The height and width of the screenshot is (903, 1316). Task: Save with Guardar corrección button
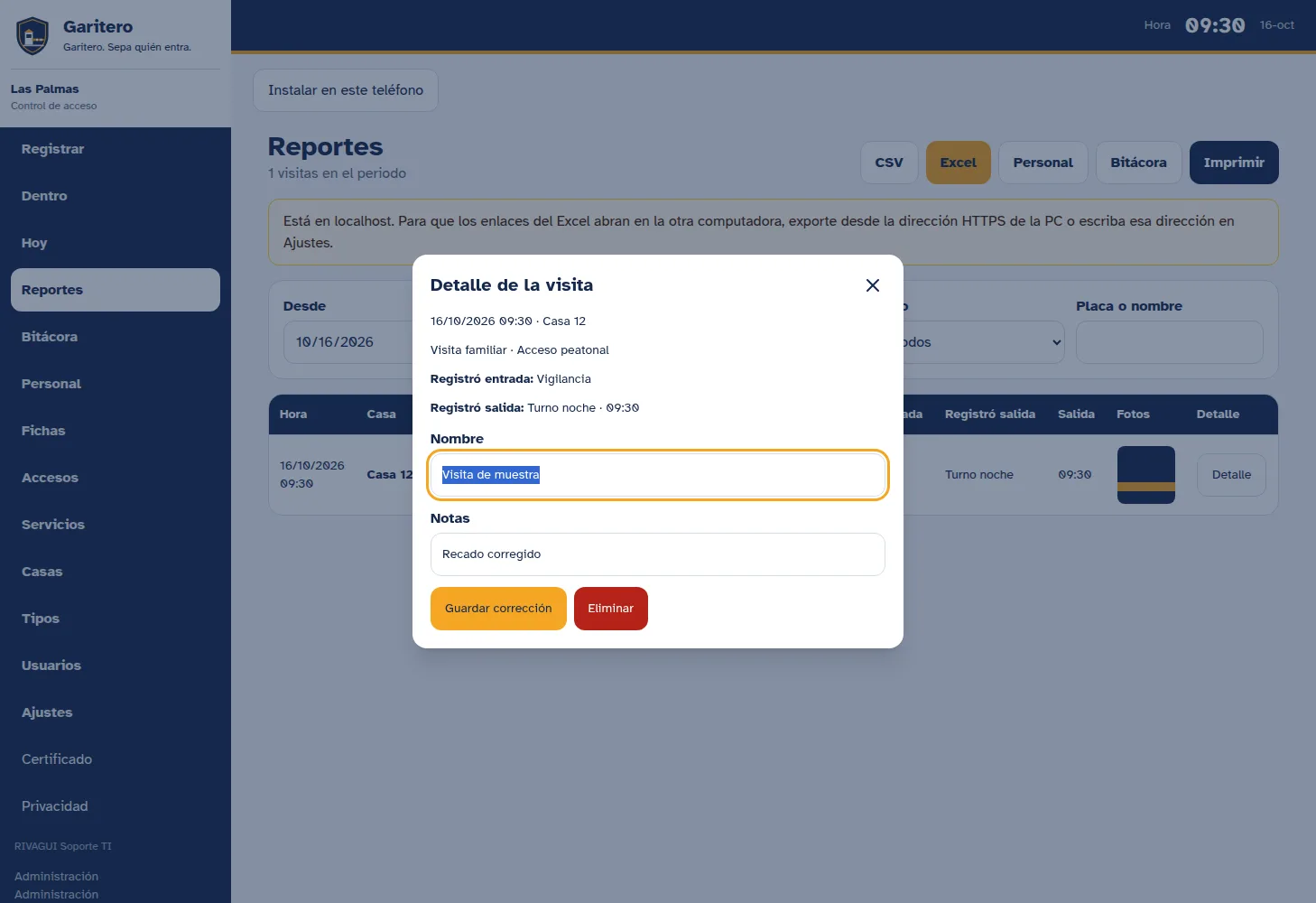[x=498, y=609]
